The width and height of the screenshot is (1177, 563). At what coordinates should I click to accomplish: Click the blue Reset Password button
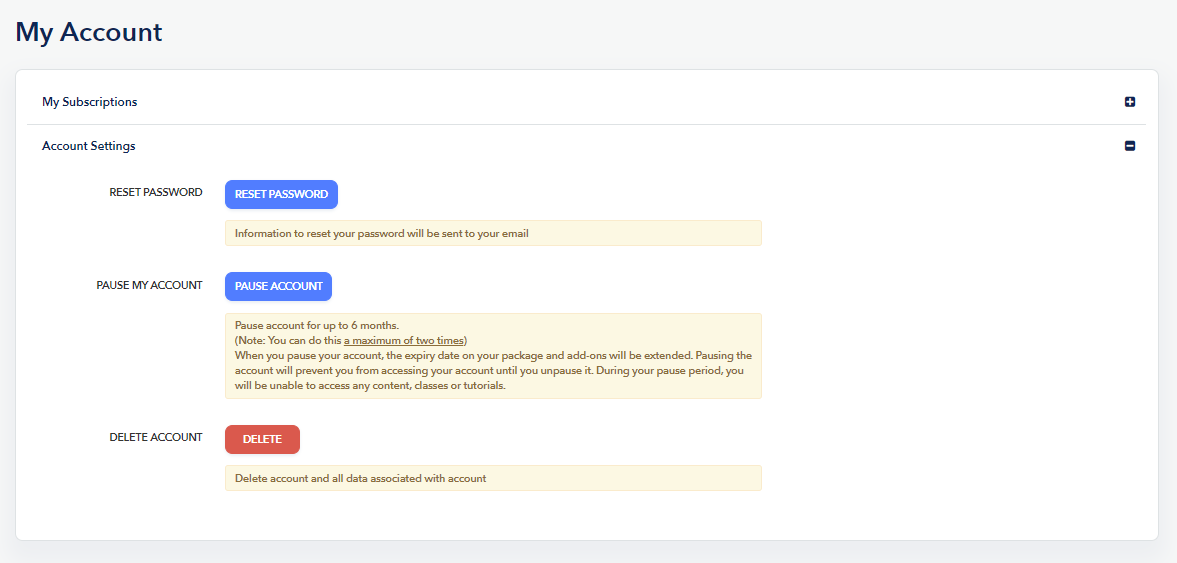tap(281, 194)
